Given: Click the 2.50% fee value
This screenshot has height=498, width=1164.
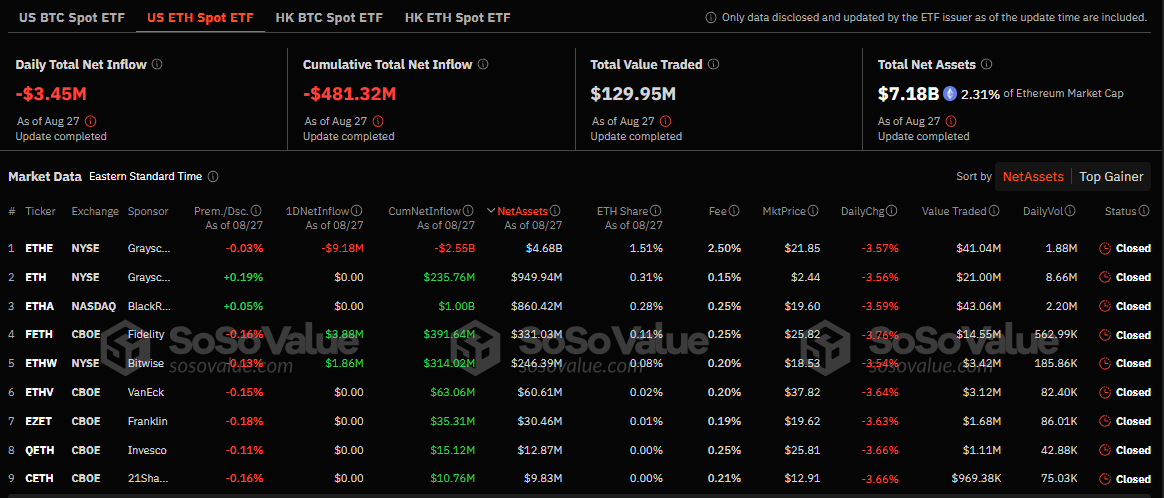Looking at the screenshot, I should pyautogui.click(x=725, y=249).
